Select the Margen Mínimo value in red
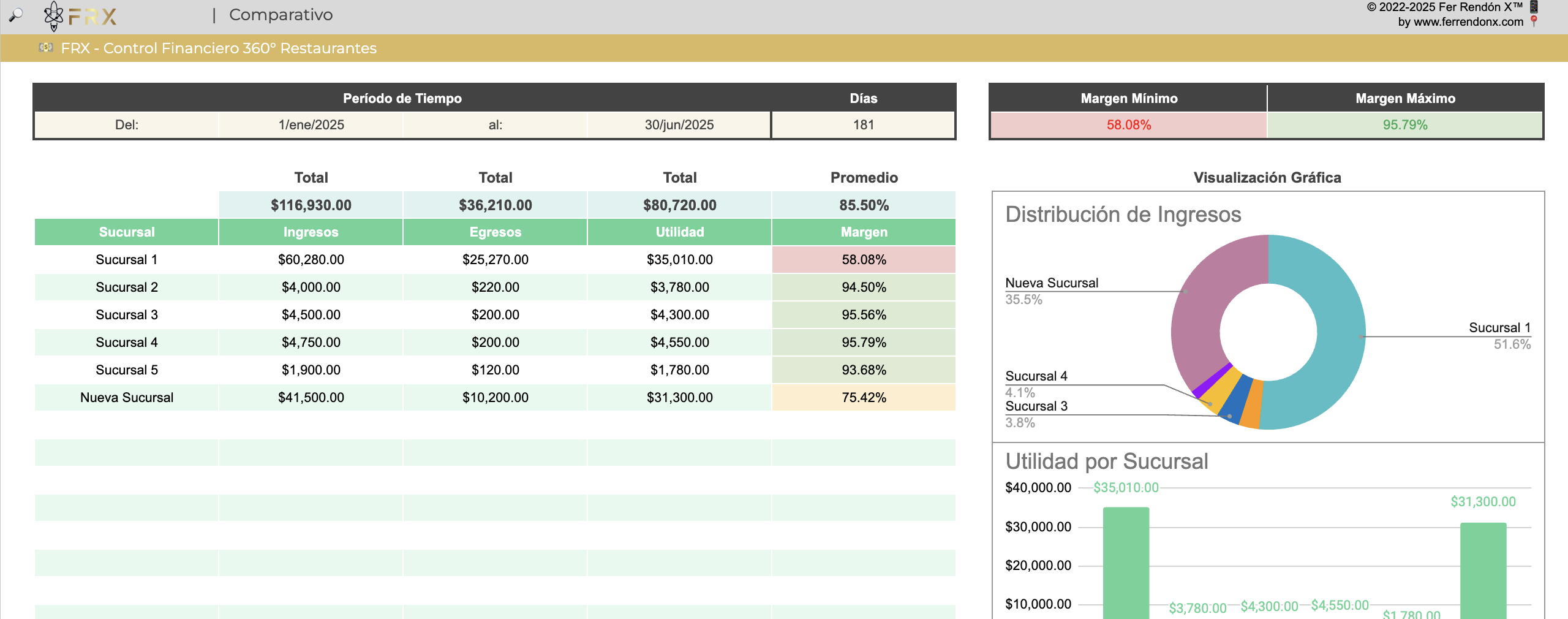The width and height of the screenshot is (1568, 619). (x=1129, y=125)
